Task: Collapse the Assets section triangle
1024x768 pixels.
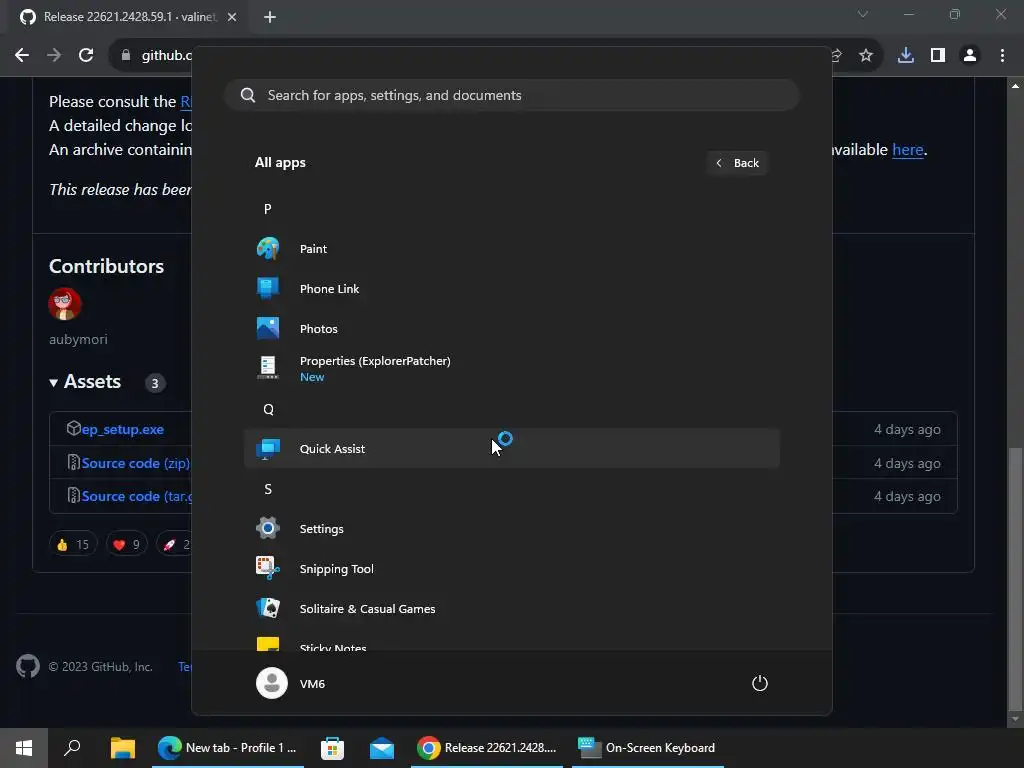Action: coord(54,383)
